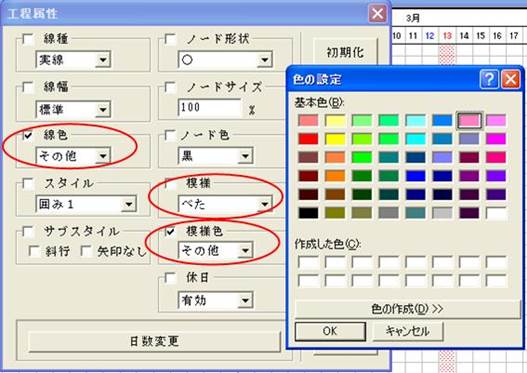Viewport: 527px width, 373px height.
Task: Enable the 休日 checkbox
Action: 170,278
